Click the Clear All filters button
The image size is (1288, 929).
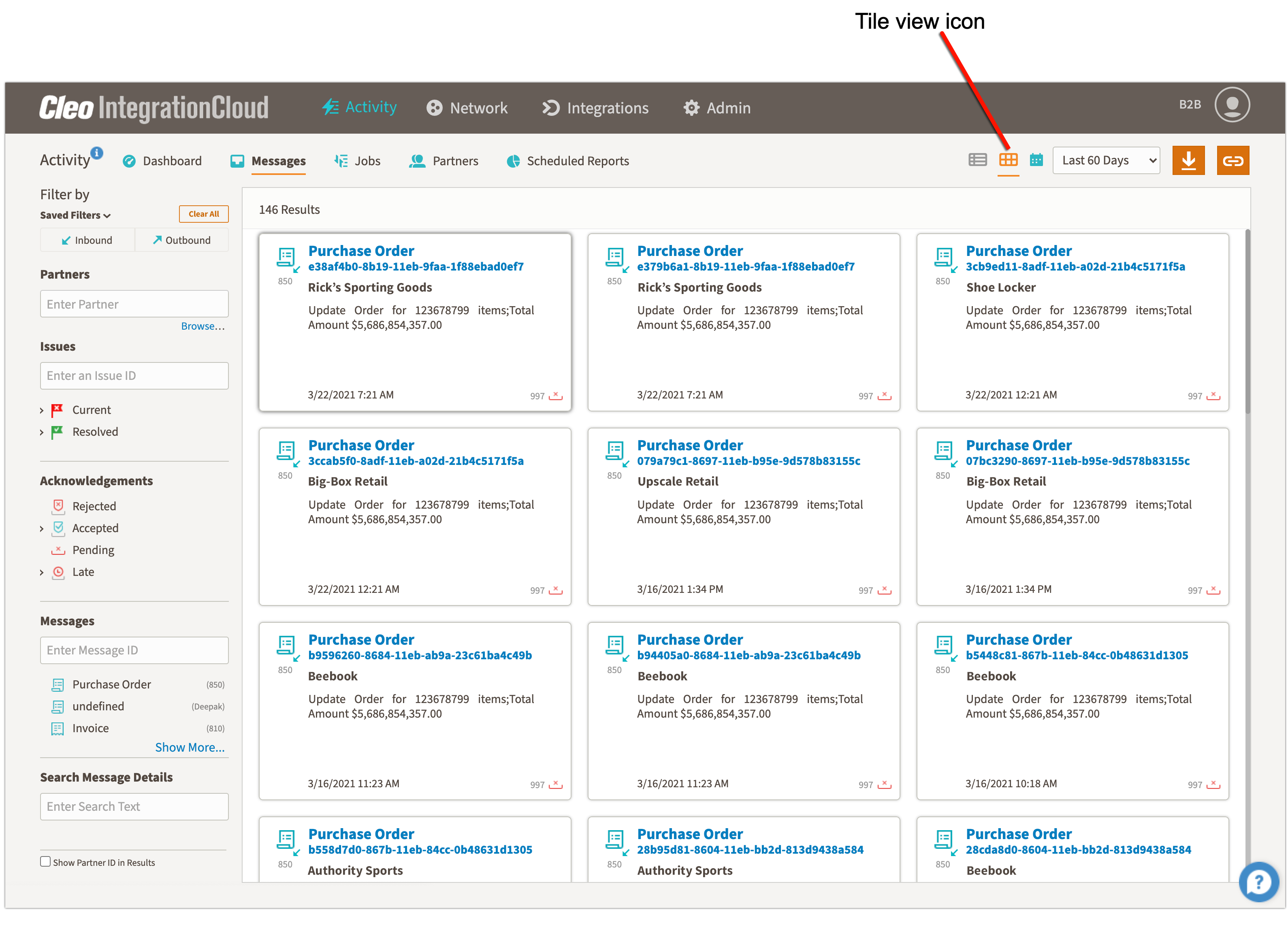203,214
